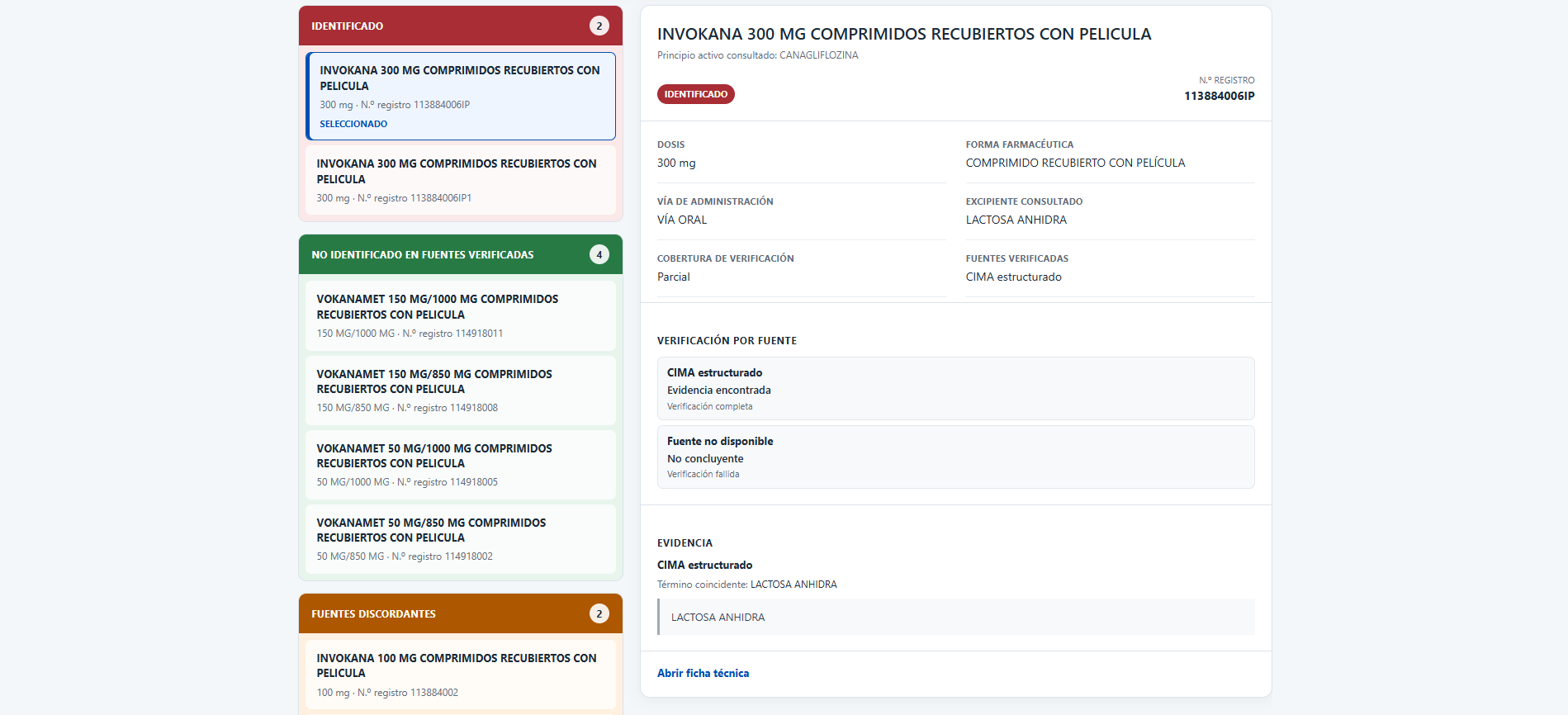
Task: Click registro 114918005 text
Action: coord(448,482)
